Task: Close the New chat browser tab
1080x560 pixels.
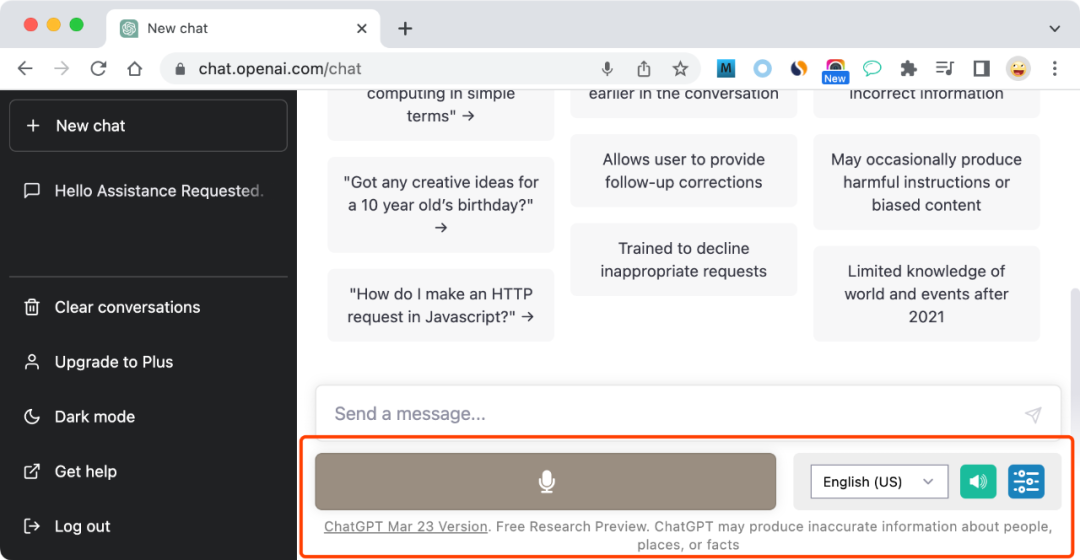Action: coord(362,28)
